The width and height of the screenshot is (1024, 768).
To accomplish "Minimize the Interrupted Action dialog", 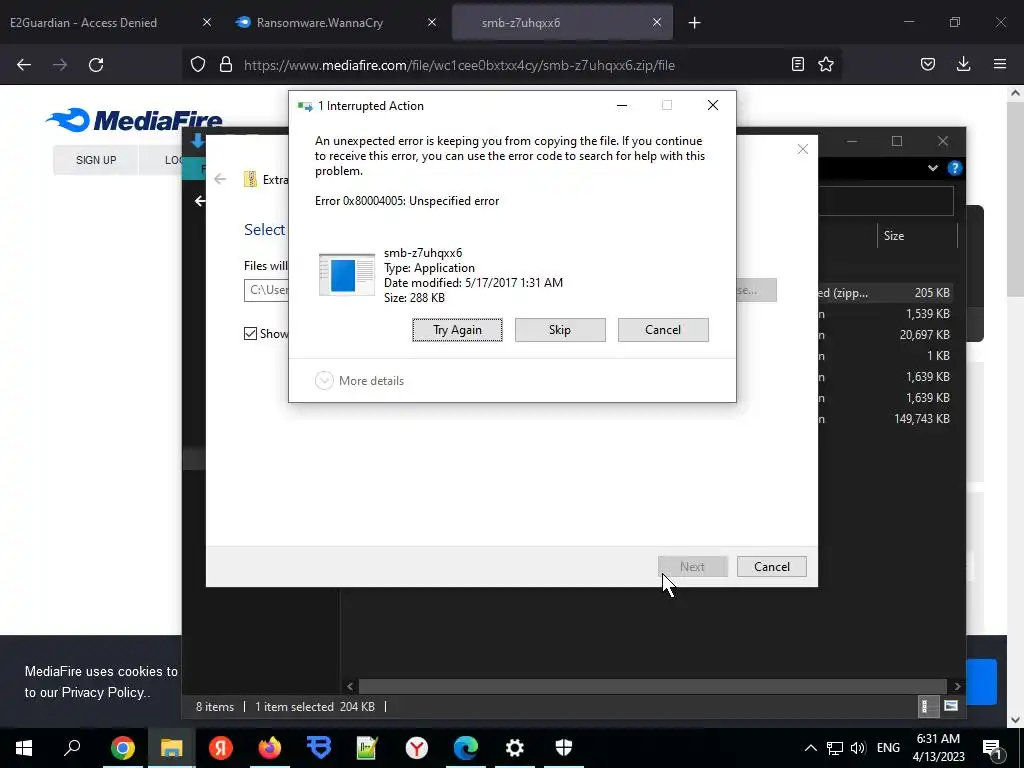I will pos(622,106).
